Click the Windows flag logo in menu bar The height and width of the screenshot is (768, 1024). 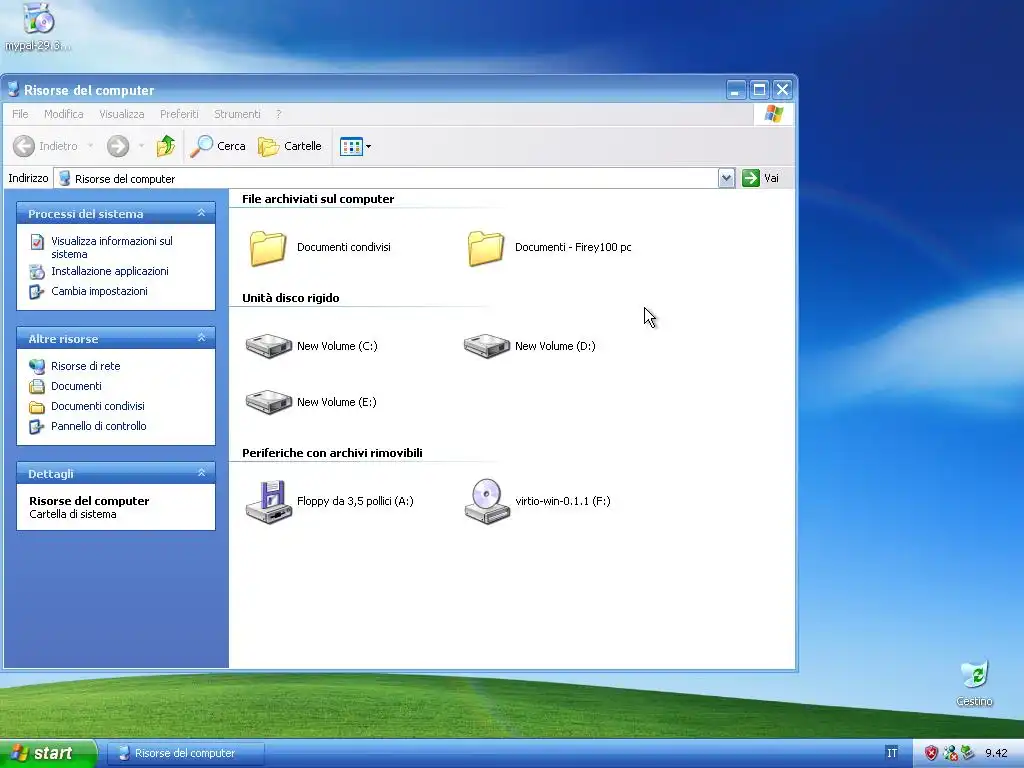click(774, 114)
